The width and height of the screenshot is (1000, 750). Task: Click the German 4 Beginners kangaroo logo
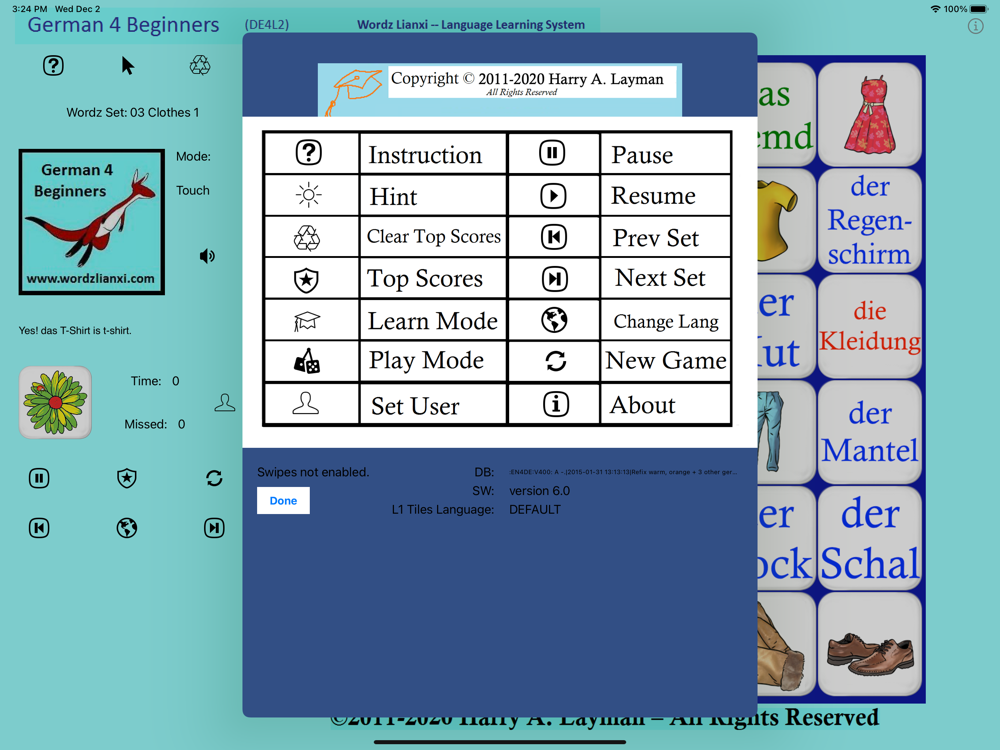click(x=92, y=222)
